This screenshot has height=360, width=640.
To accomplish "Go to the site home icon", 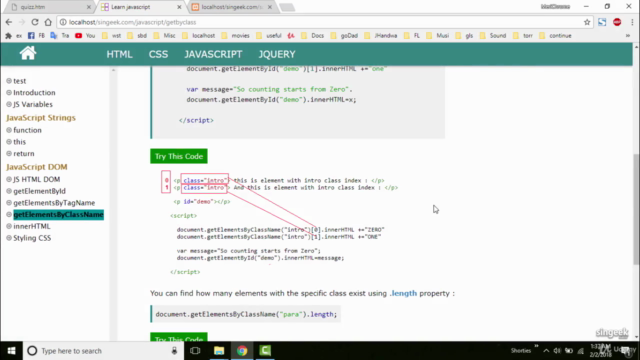I will tap(28, 53).
